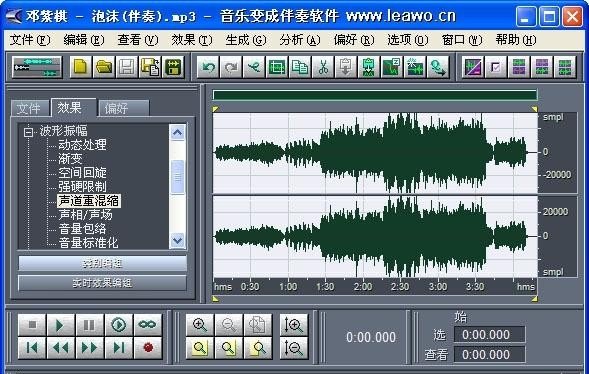Open the 效果(T) menu

pyautogui.click(x=192, y=39)
